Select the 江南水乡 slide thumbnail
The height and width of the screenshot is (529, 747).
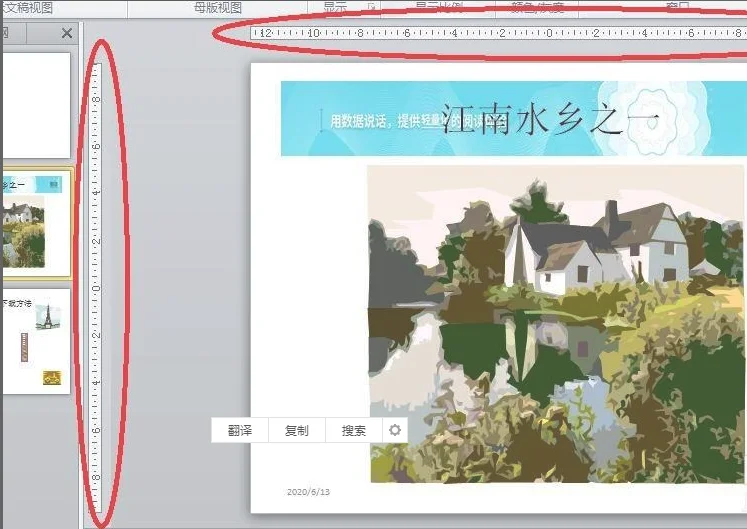35,222
